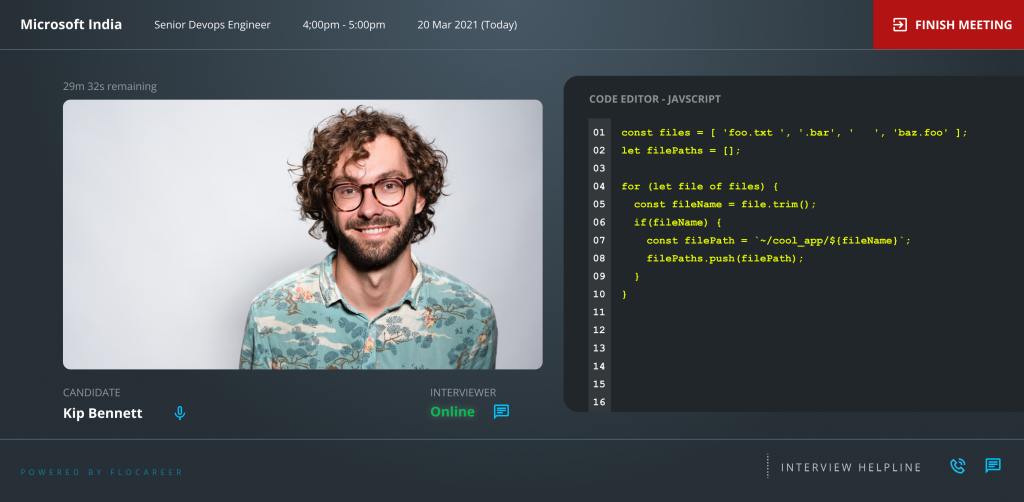Open the Powered by Flocareer link
This screenshot has height=502, width=1024.
(102, 472)
